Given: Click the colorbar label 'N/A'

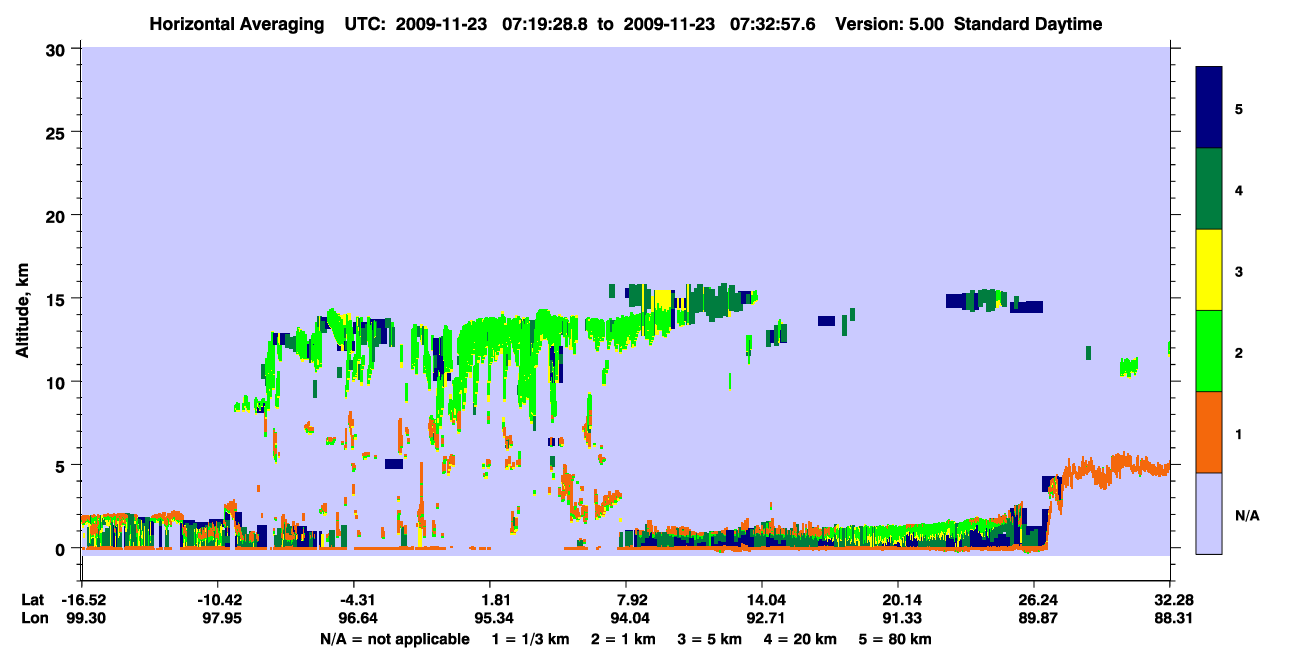Looking at the screenshot, I should click(x=1247, y=516).
